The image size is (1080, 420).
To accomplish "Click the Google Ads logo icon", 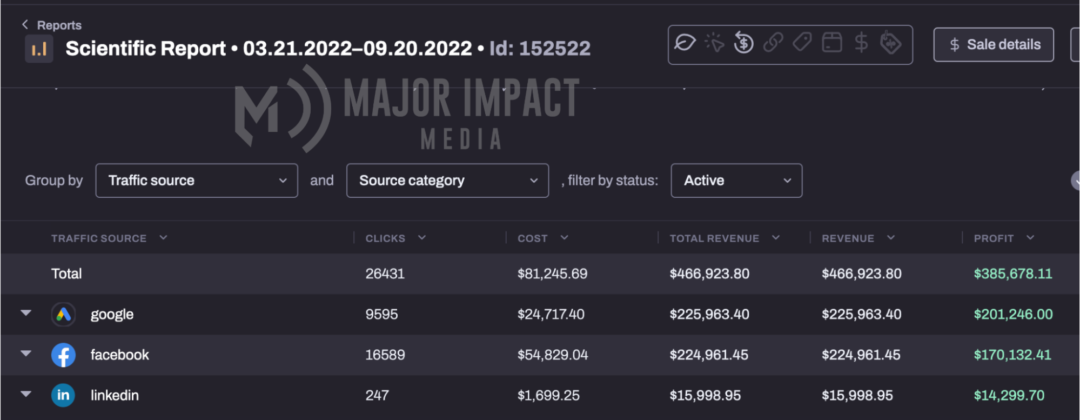I will tap(63, 315).
